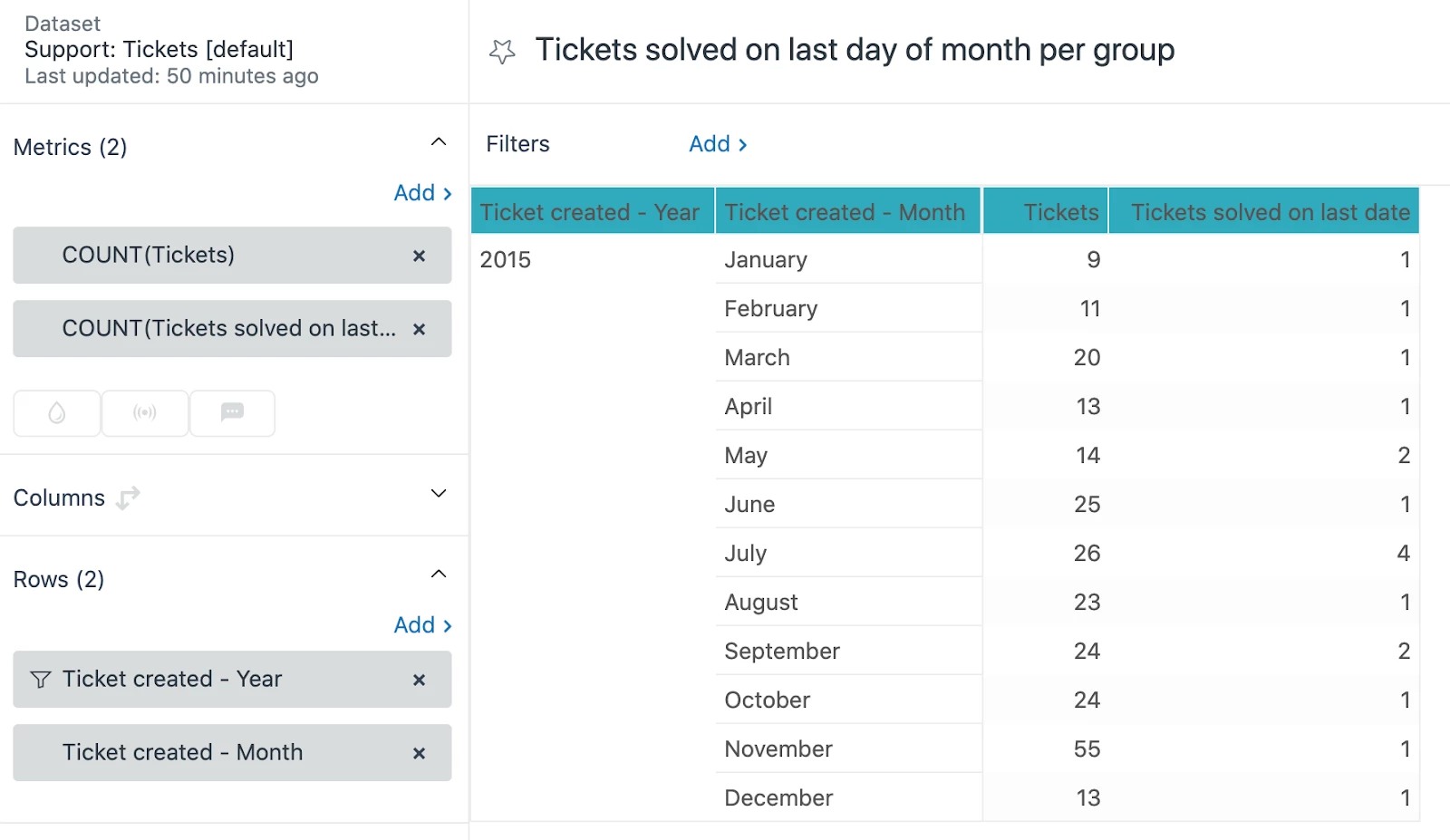Image resolution: width=1450 pixels, height=840 pixels.
Task: Sort by the Tickets column header
Action: coord(1060,212)
